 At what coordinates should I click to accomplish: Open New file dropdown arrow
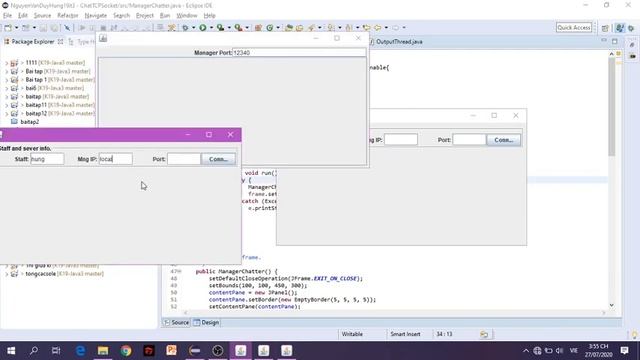pyautogui.click(x=16, y=28)
